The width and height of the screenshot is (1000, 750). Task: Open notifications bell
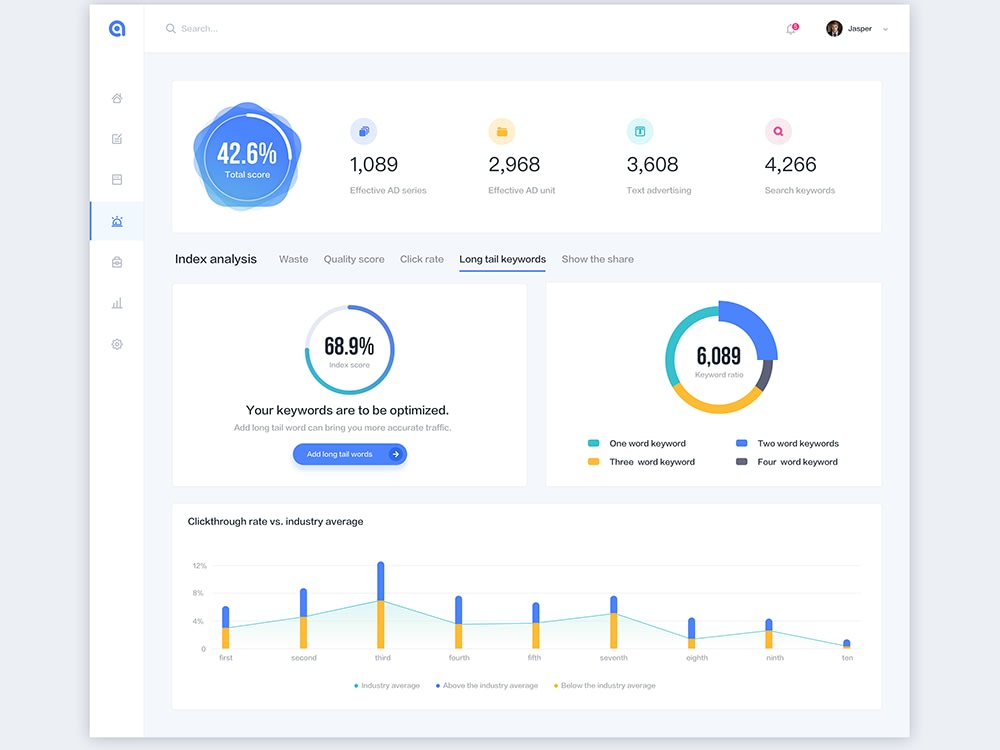(x=791, y=29)
